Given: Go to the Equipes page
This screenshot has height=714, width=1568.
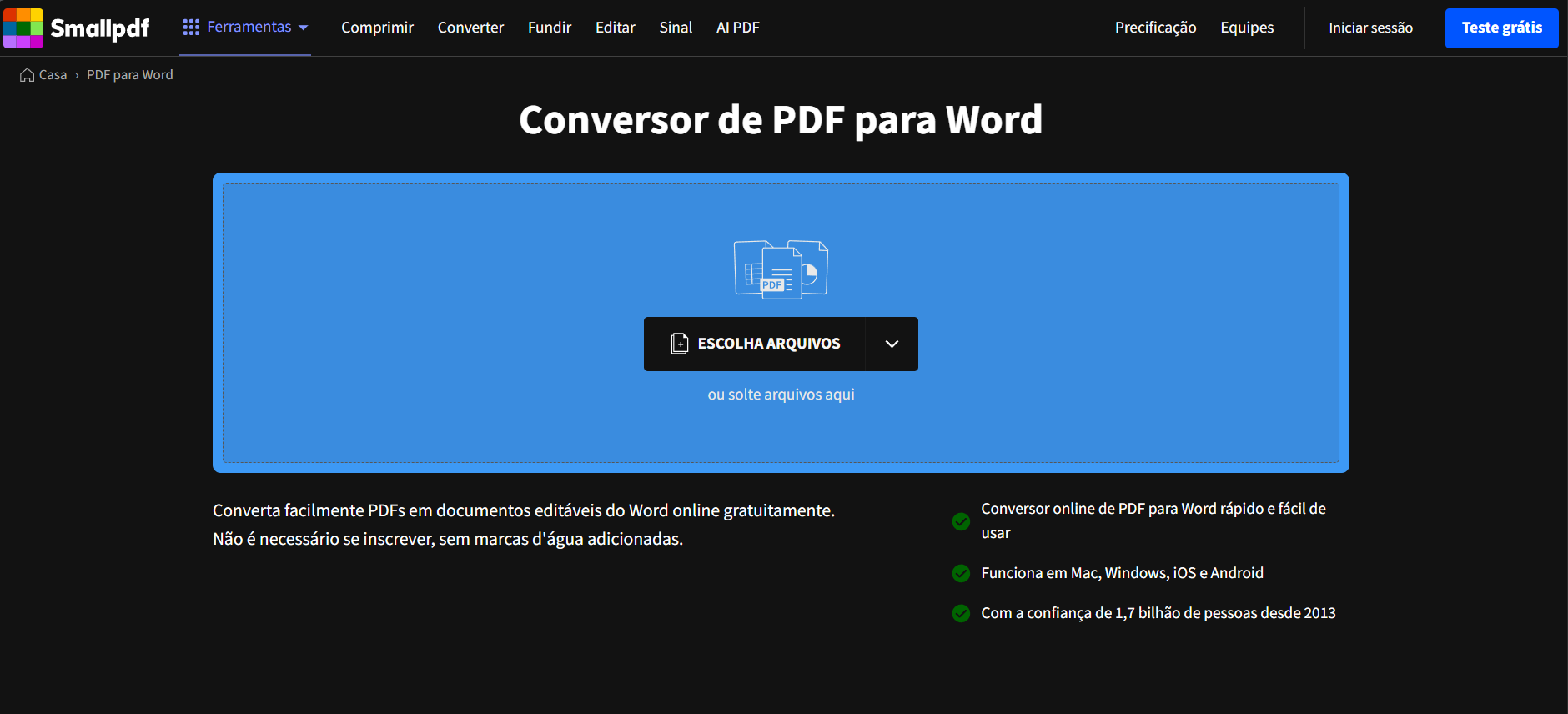Looking at the screenshot, I should pos(1247,28).
